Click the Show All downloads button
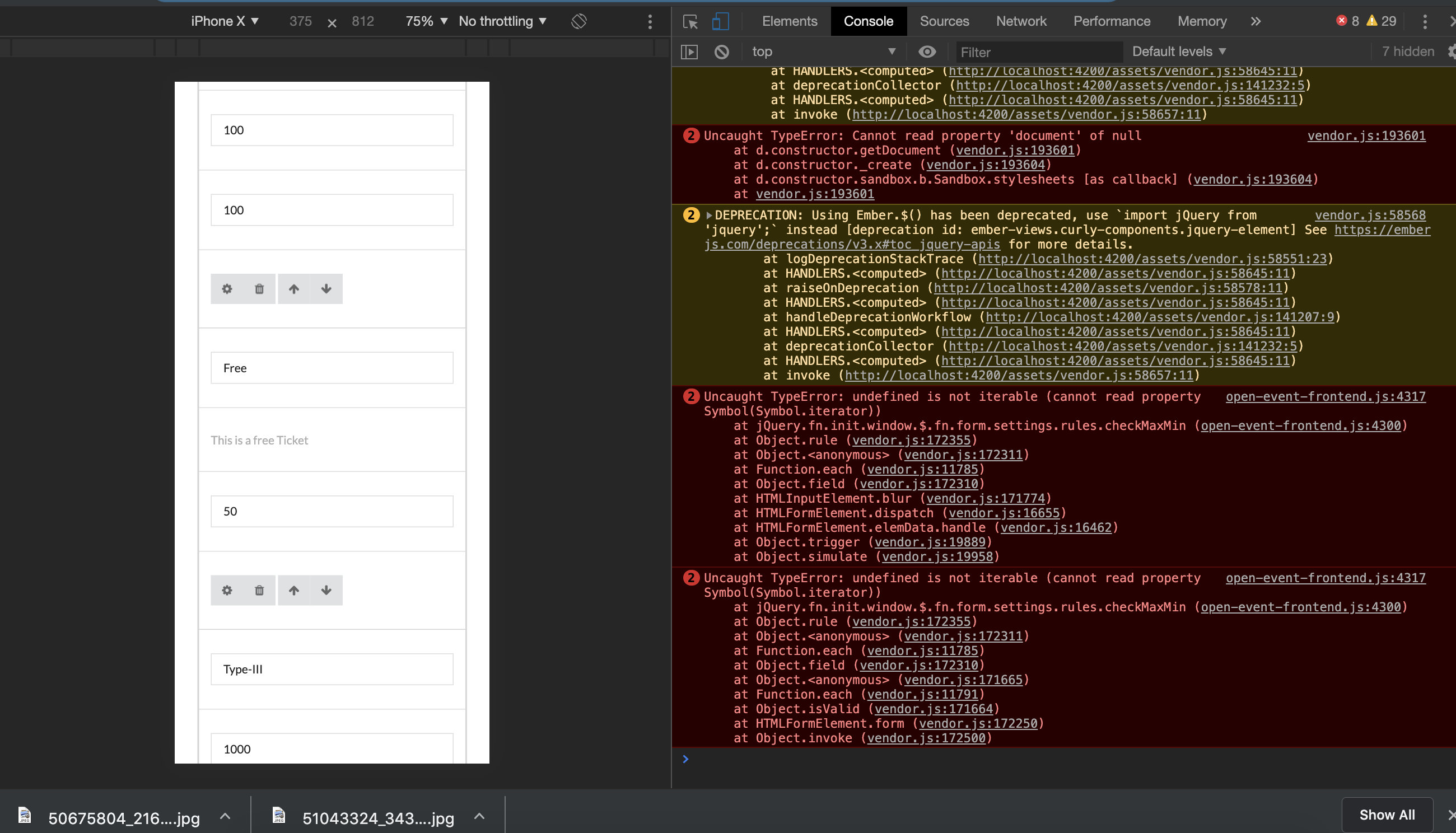 (x=1386, y=815)
